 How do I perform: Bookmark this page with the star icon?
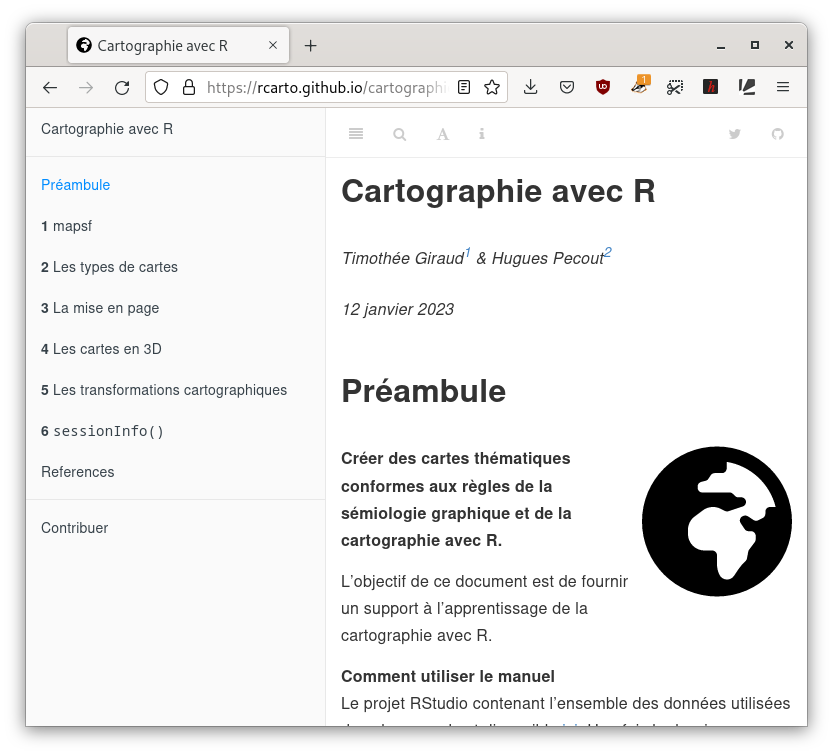tap(492, 88)
